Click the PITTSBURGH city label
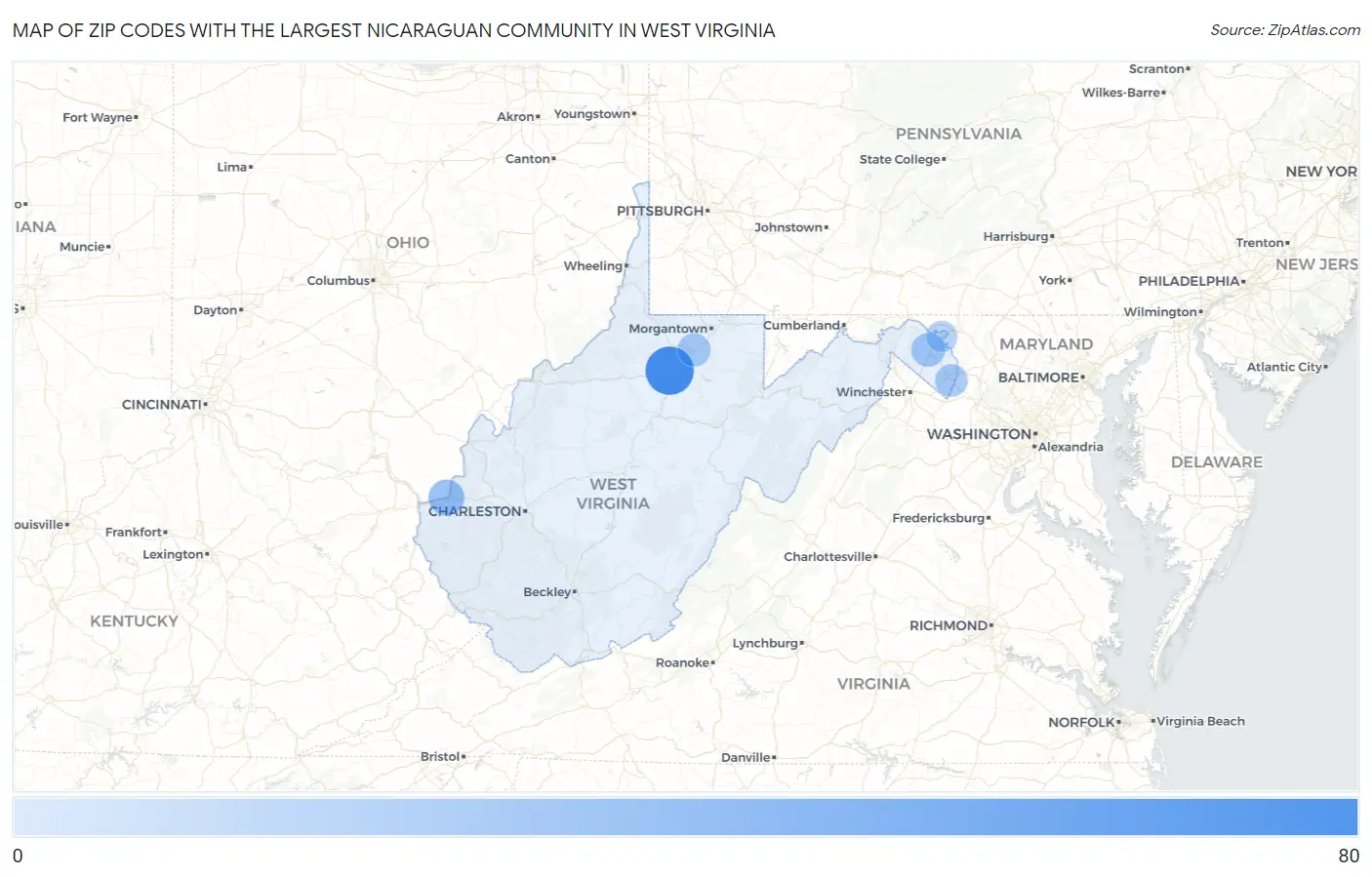 pos(661,211)
